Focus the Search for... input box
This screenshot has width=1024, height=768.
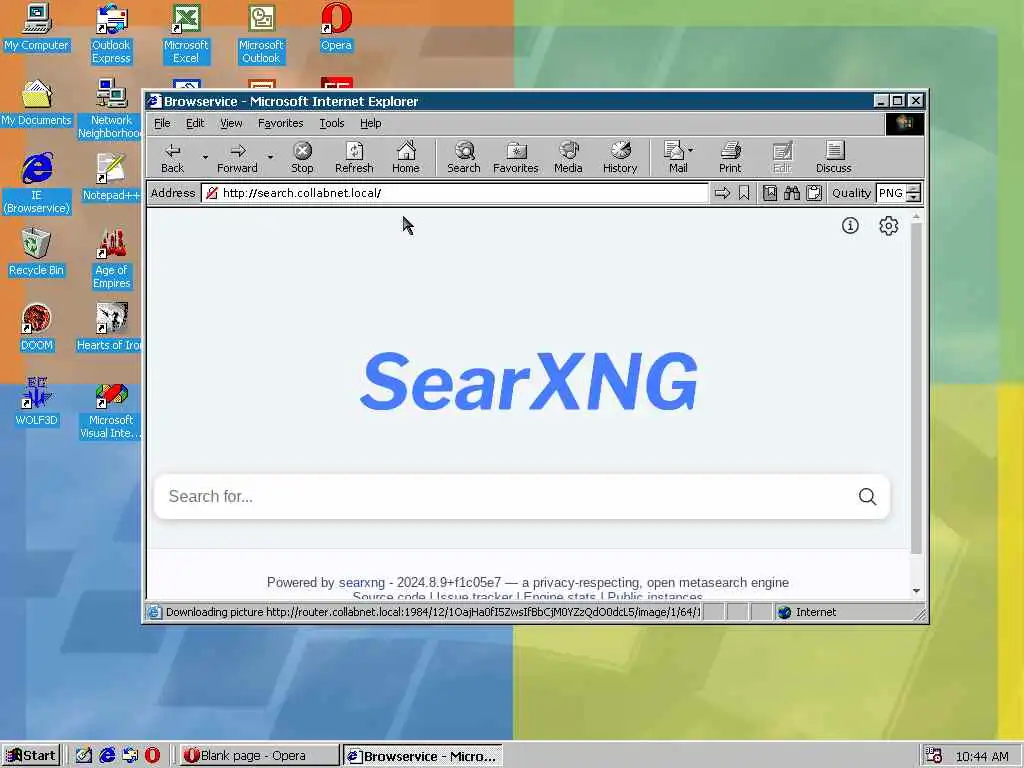coord(503,496)
